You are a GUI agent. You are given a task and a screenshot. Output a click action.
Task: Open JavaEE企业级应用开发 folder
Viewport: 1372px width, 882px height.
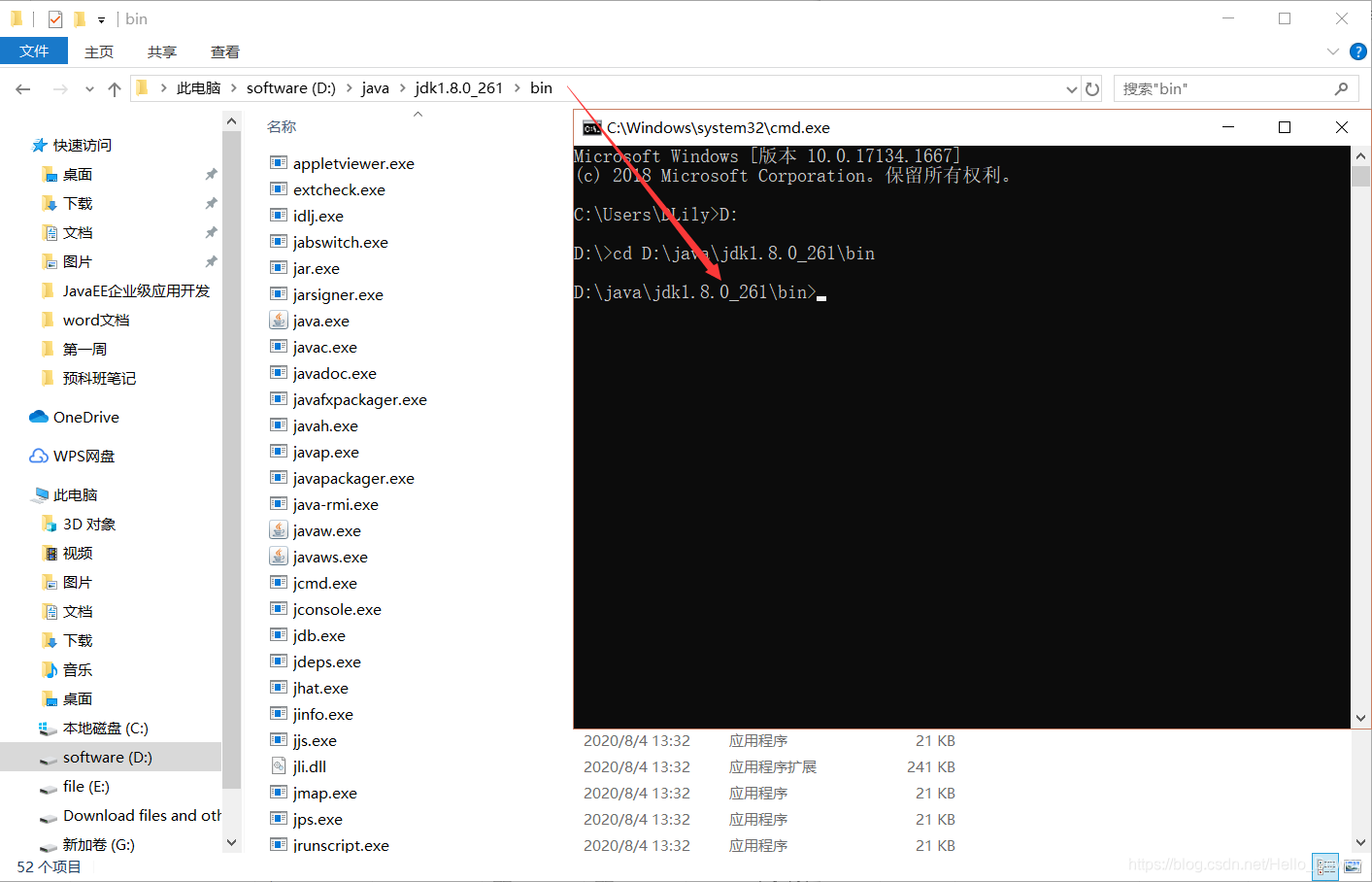(136, 290)
